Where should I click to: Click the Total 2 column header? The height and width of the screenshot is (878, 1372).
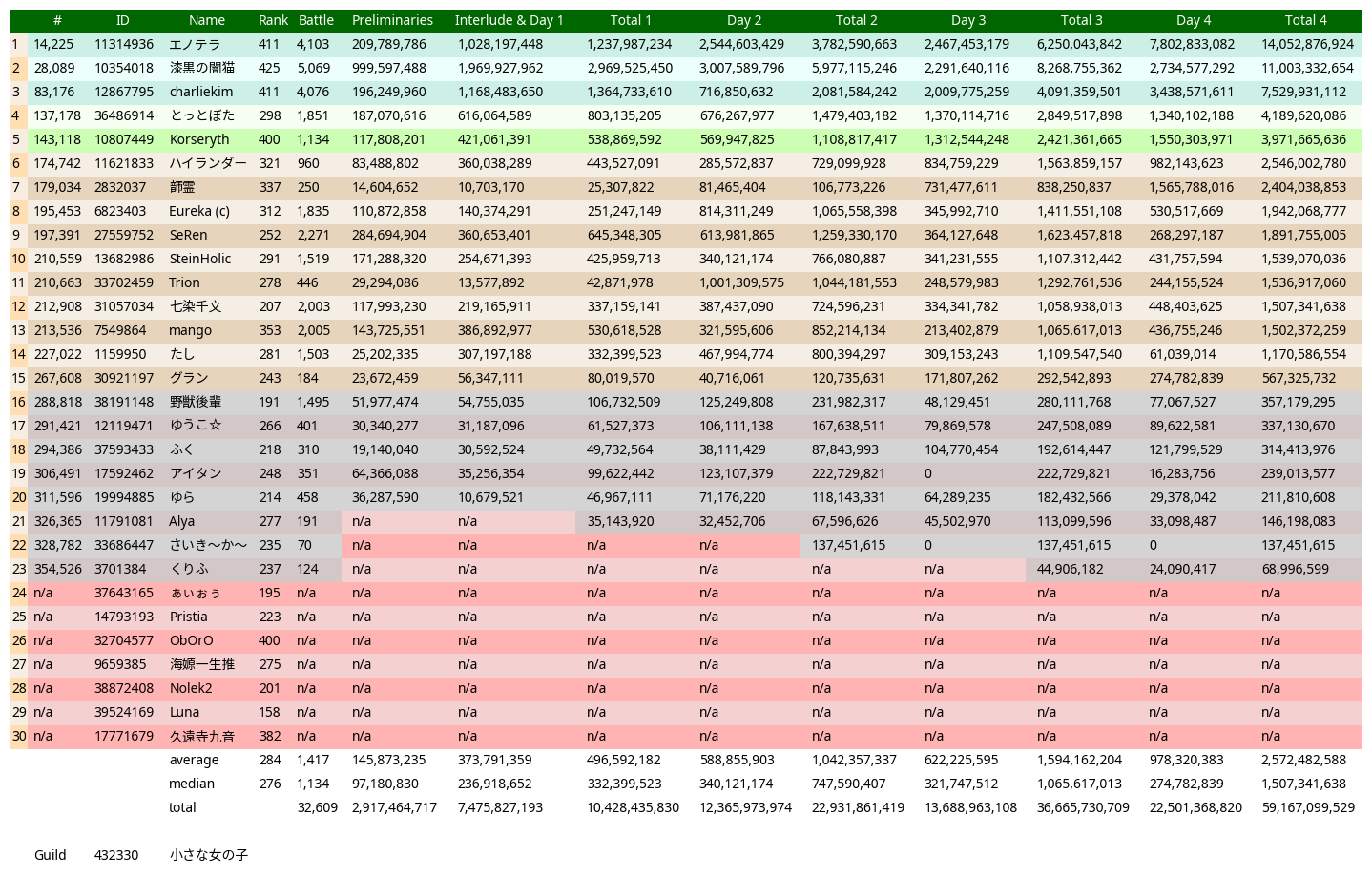pos(856,20)
